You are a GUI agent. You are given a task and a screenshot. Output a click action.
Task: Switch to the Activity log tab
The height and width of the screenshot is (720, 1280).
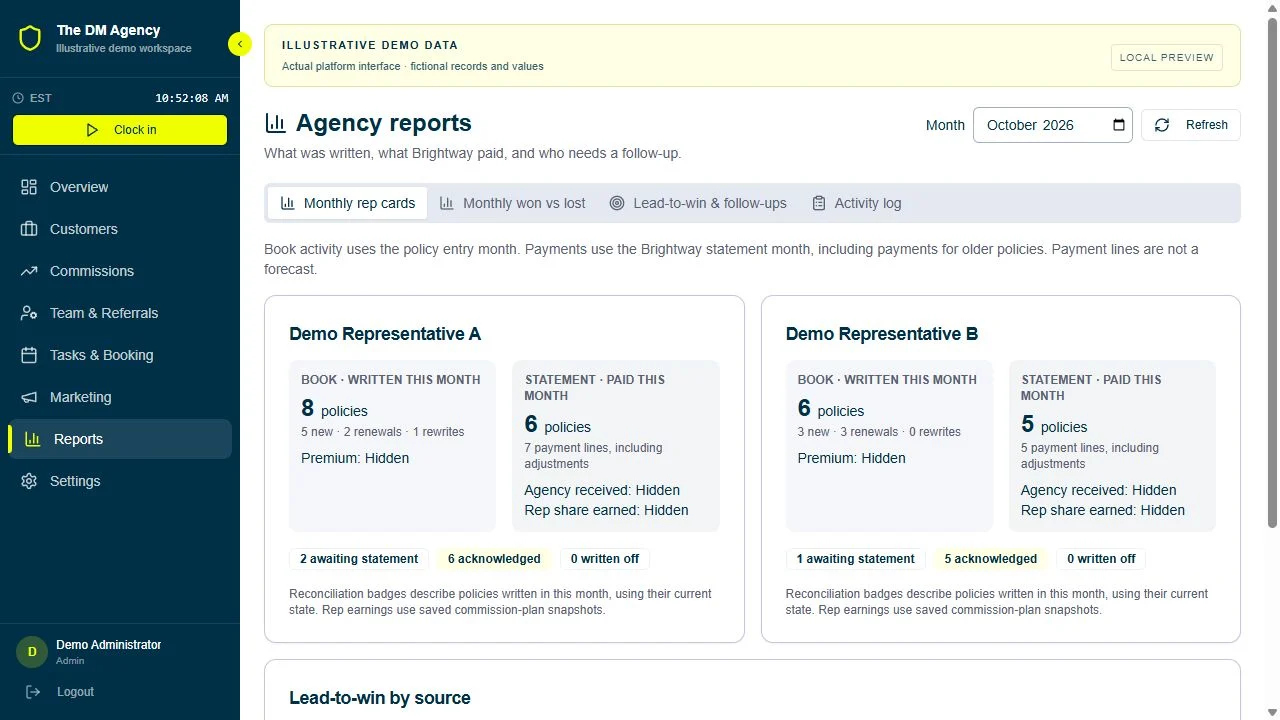(856, 203)
